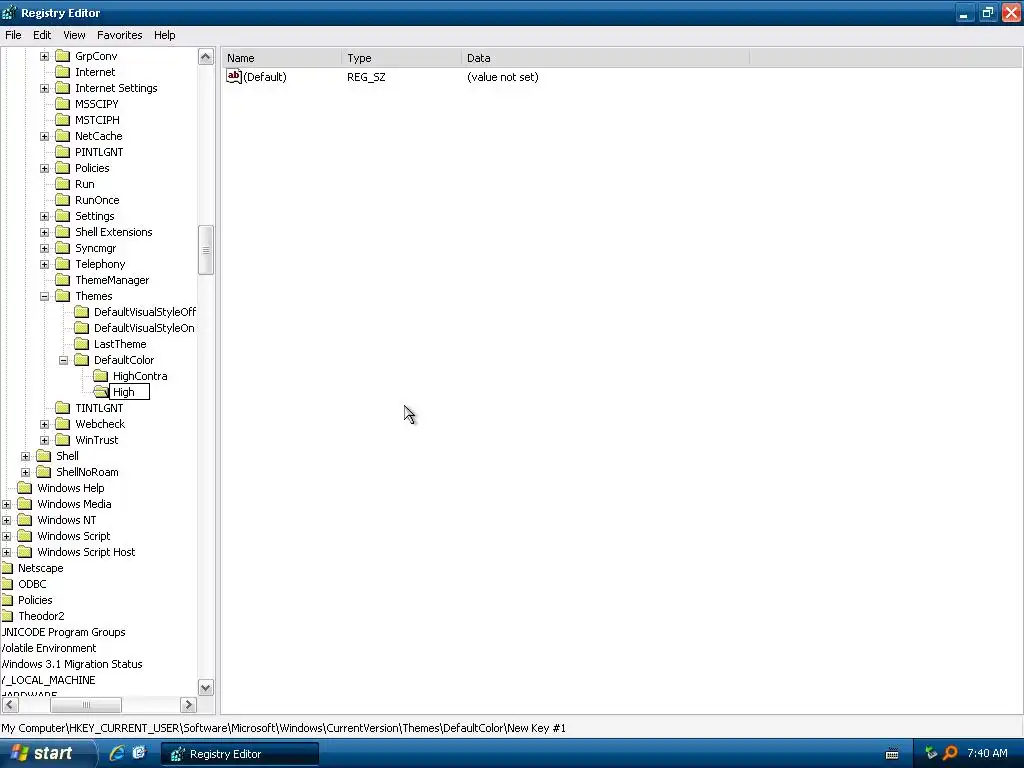The height and width of the screenshot is (768, 1024).
Task: Click the tree horizontal scroll left arrow
Action: pos(10,705)
